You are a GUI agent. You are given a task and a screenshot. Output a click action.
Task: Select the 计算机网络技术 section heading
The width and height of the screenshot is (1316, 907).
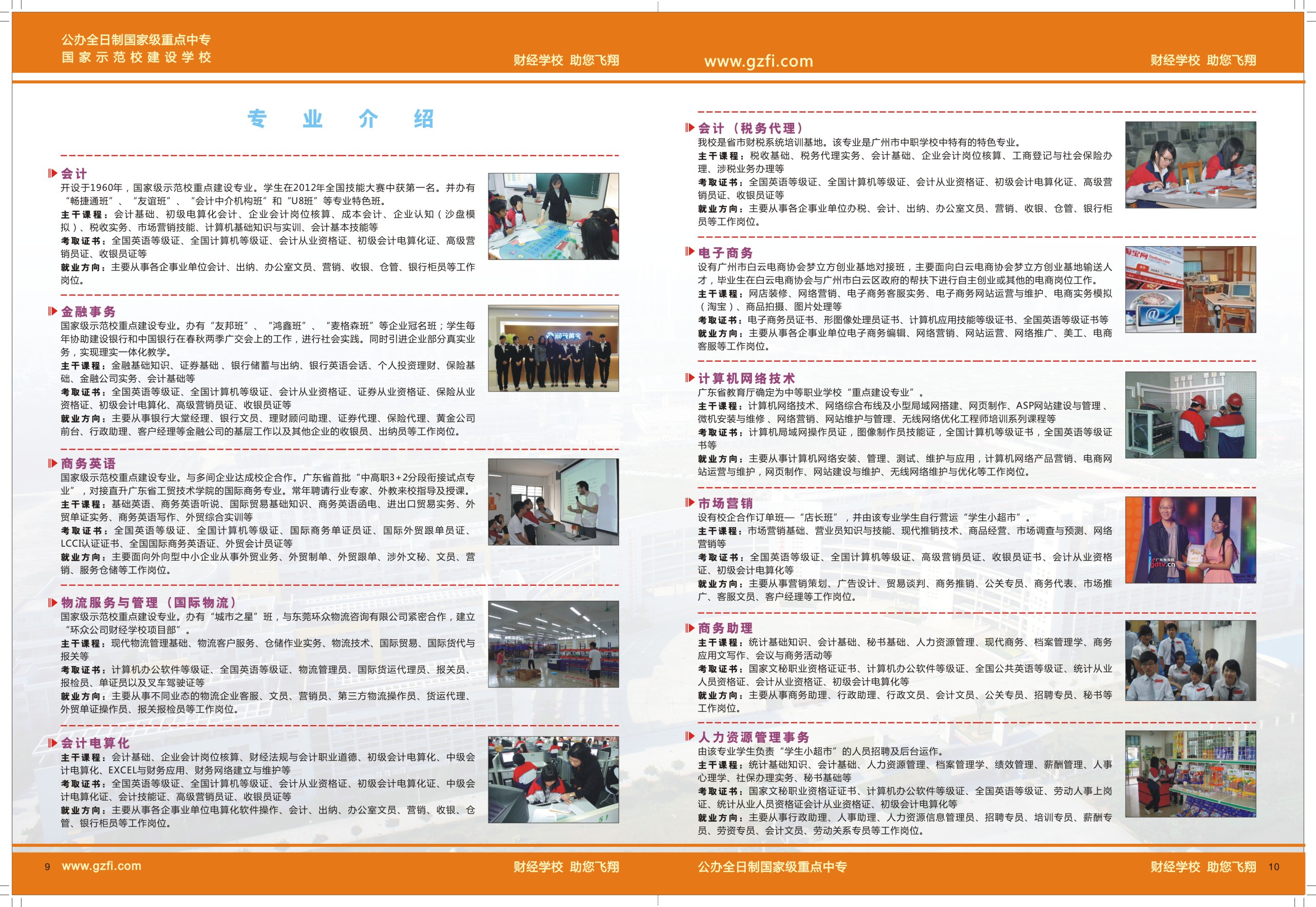746,378
